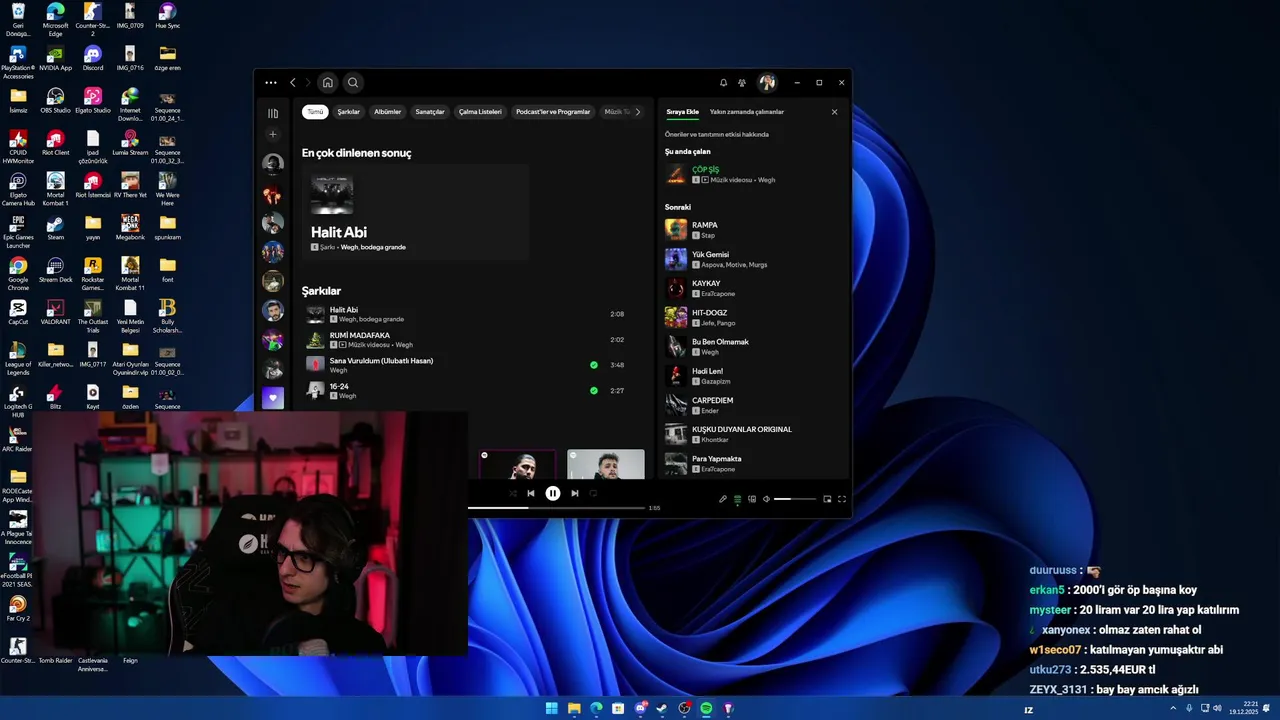
Task: Close the queue panel with X
Action: (835, 112)
